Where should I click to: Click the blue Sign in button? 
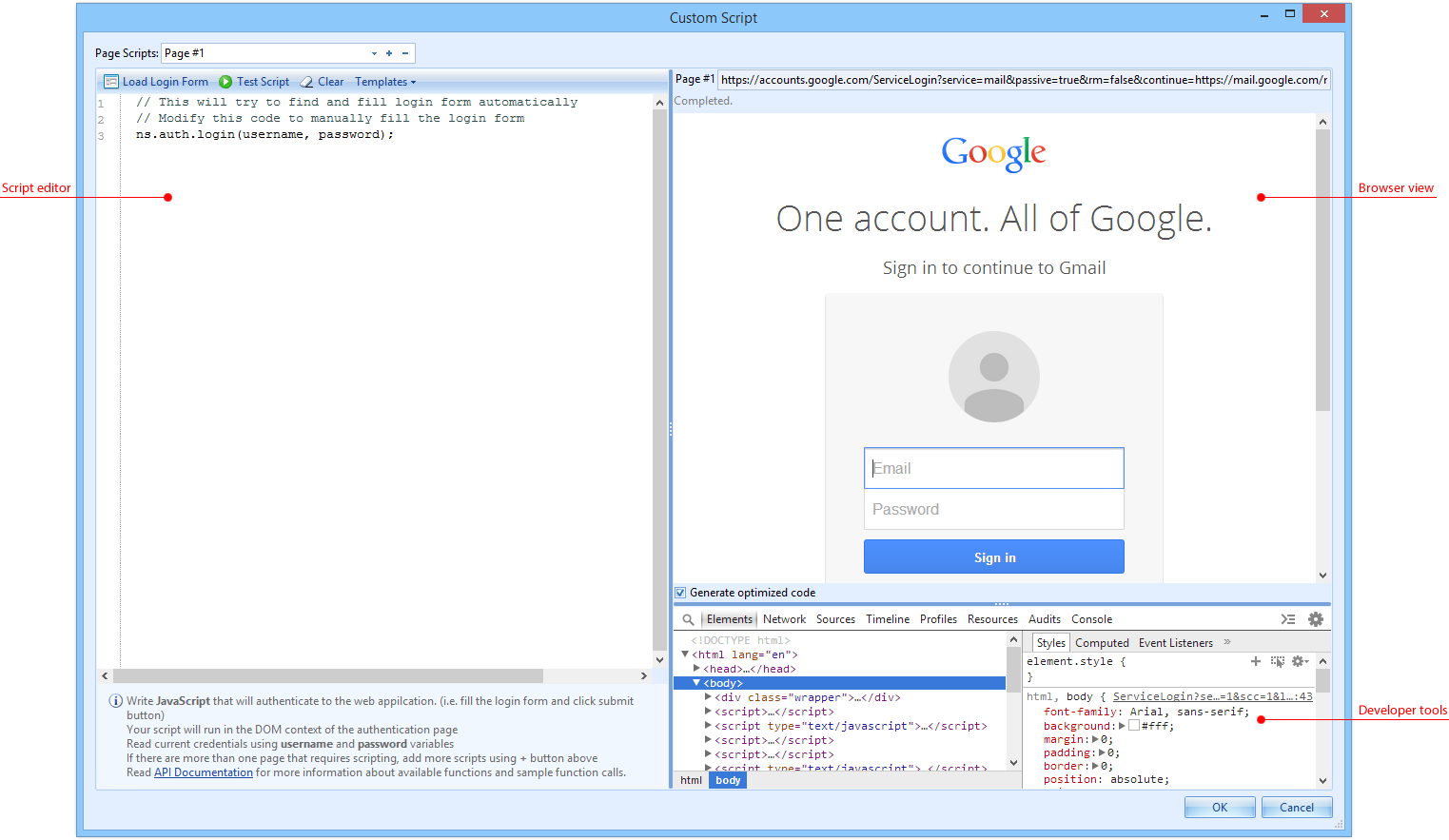pyautogui.click(x=994, y=557)
